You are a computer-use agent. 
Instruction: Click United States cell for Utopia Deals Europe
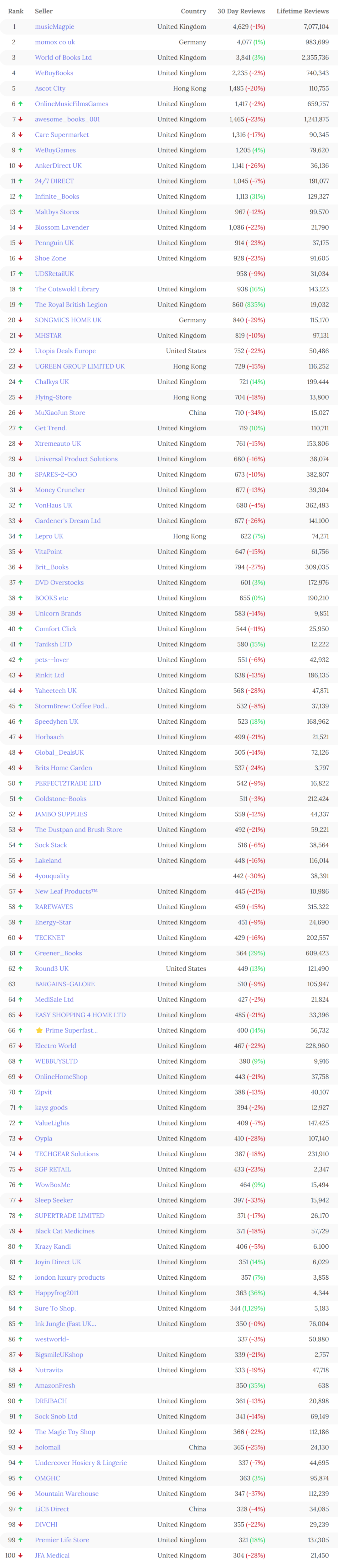click(x=186, y=351)
